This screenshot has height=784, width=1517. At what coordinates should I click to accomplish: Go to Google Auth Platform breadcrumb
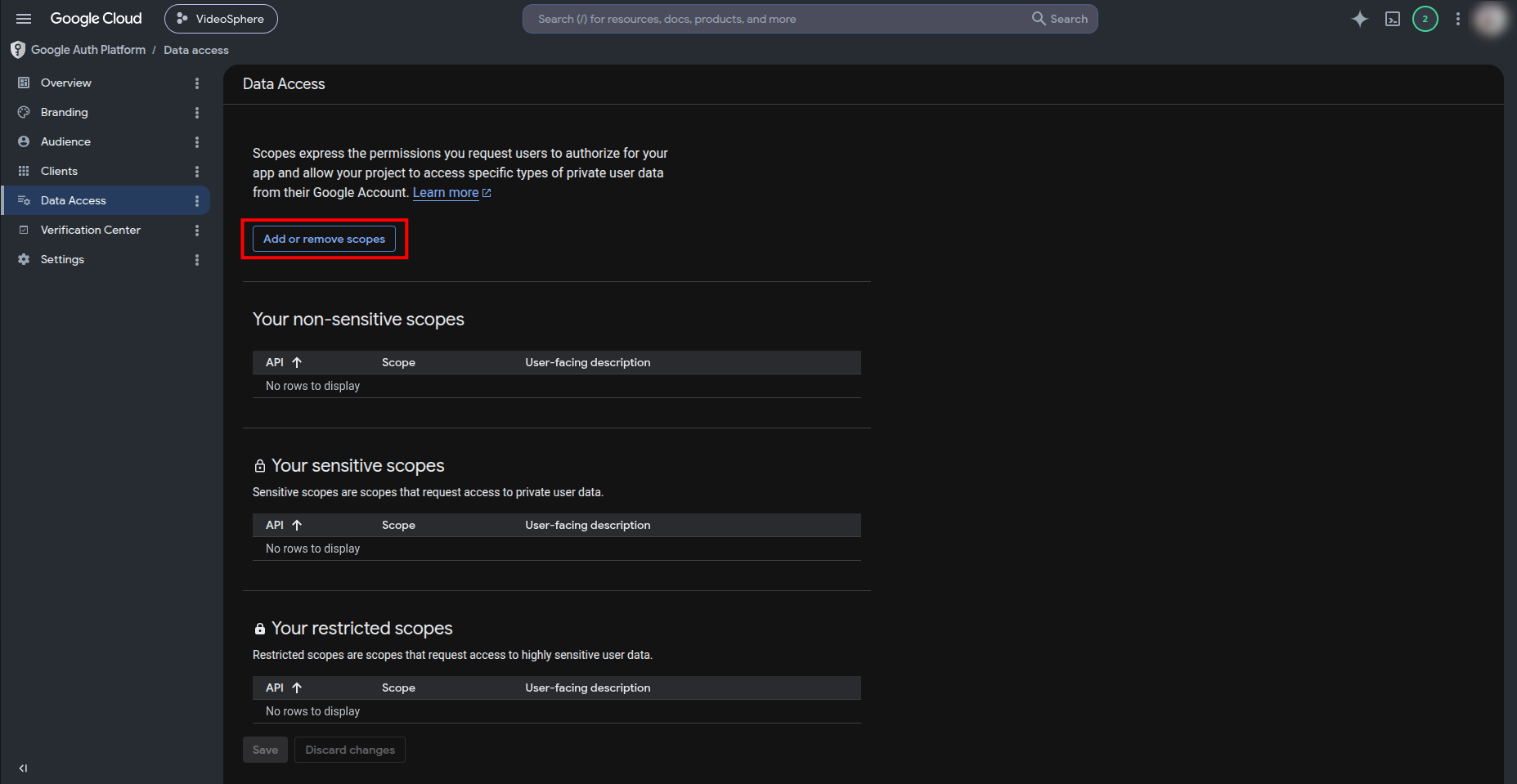point(88,50)
